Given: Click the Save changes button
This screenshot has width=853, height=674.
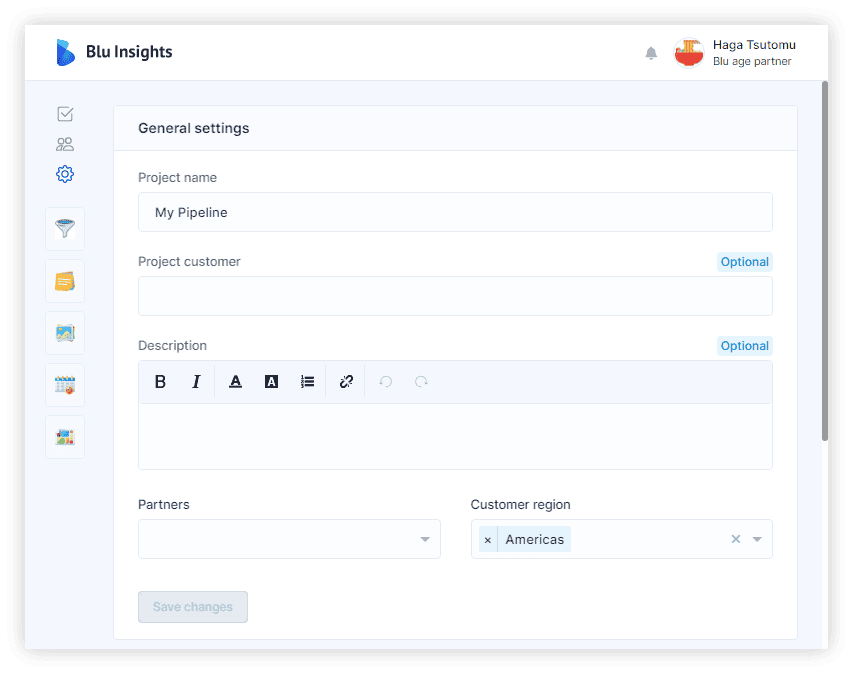Looking at the screenshot, I should [x=193, y=607].
